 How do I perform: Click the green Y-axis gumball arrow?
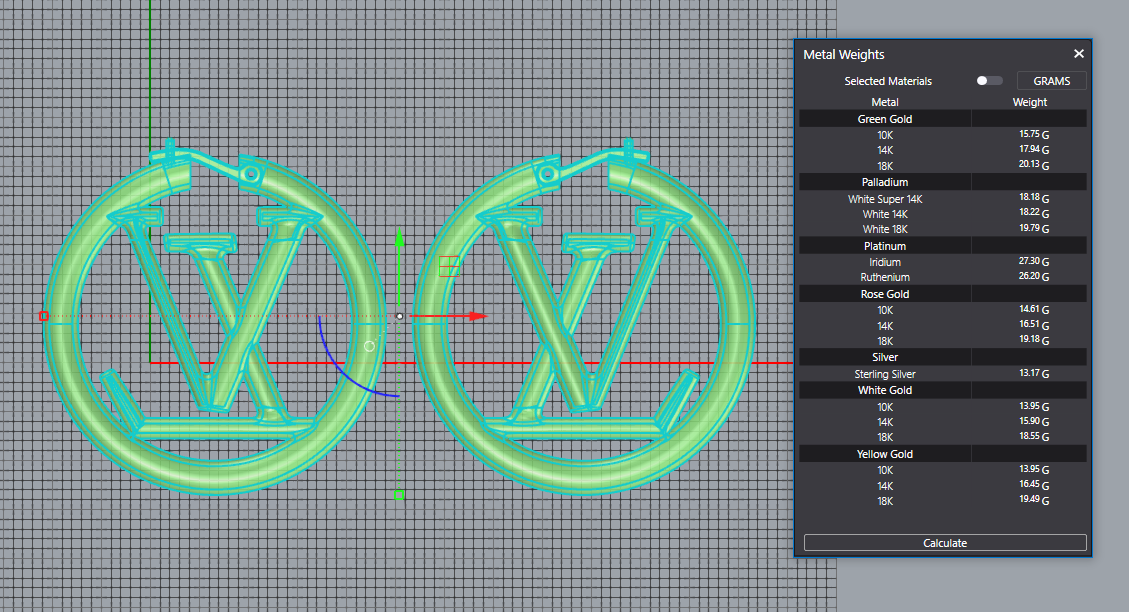[x=399, y=238]
